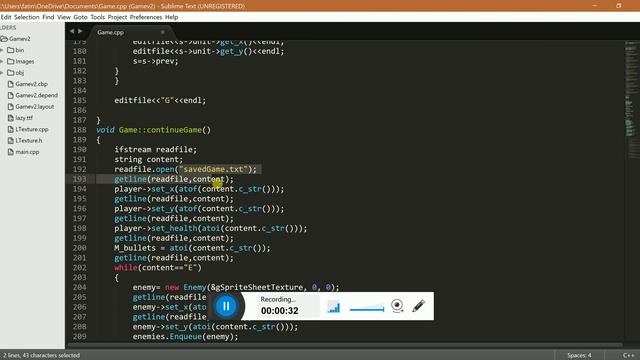Adjust the recorder volume slider
640x360 pixels.
pos(367,309)
